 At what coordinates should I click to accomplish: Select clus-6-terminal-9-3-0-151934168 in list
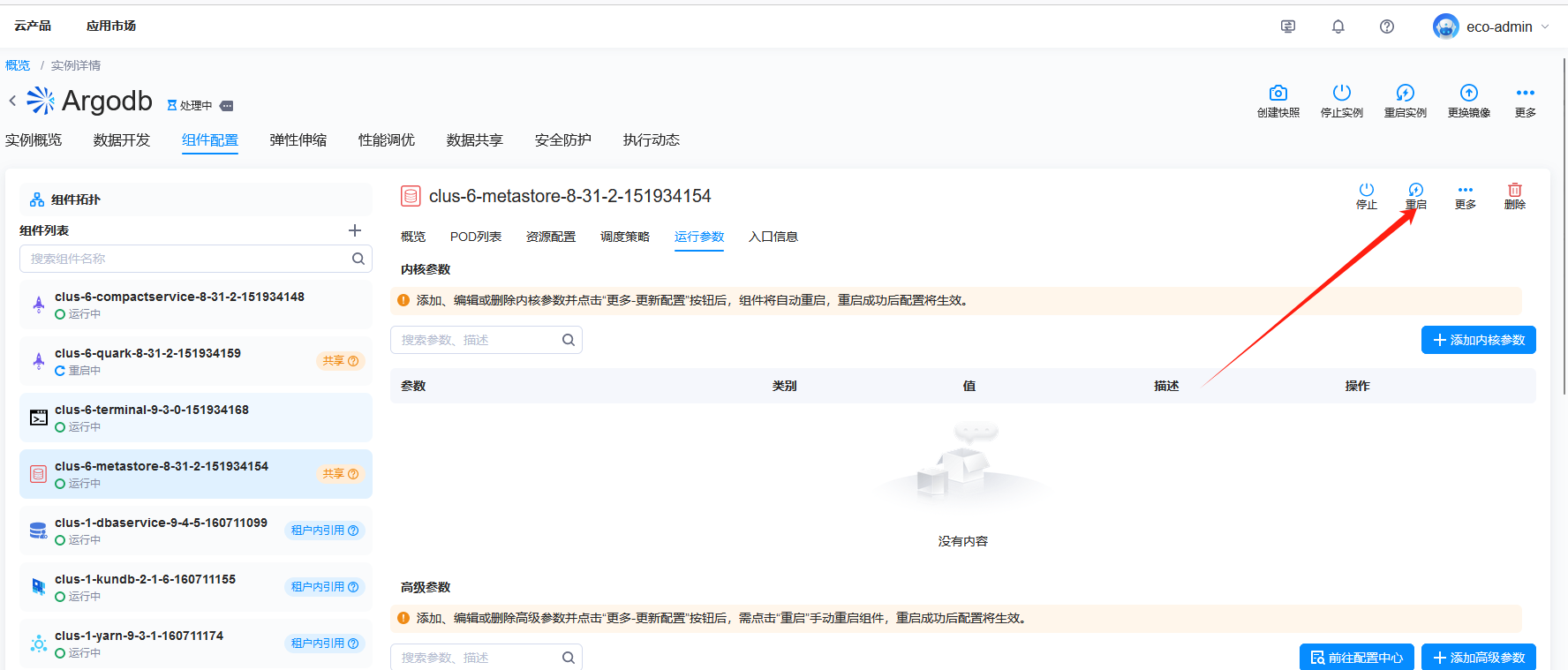coord(196,418)
